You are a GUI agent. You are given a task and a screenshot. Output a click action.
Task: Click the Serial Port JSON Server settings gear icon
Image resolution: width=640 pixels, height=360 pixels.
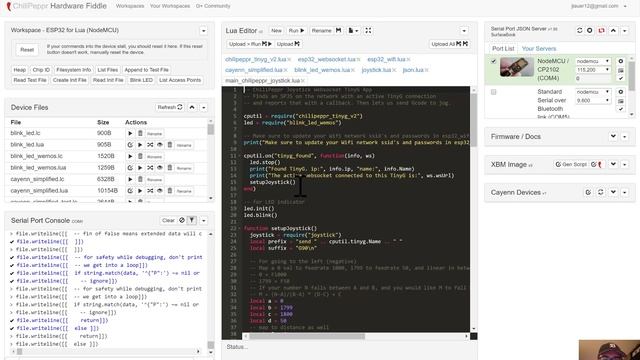point(590,31)
